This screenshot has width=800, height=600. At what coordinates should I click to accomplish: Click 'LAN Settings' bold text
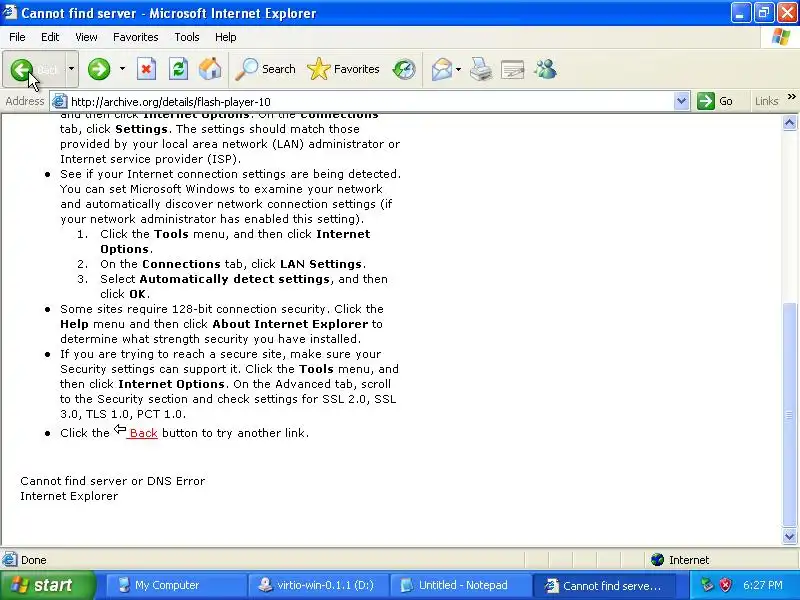[321, 264]
